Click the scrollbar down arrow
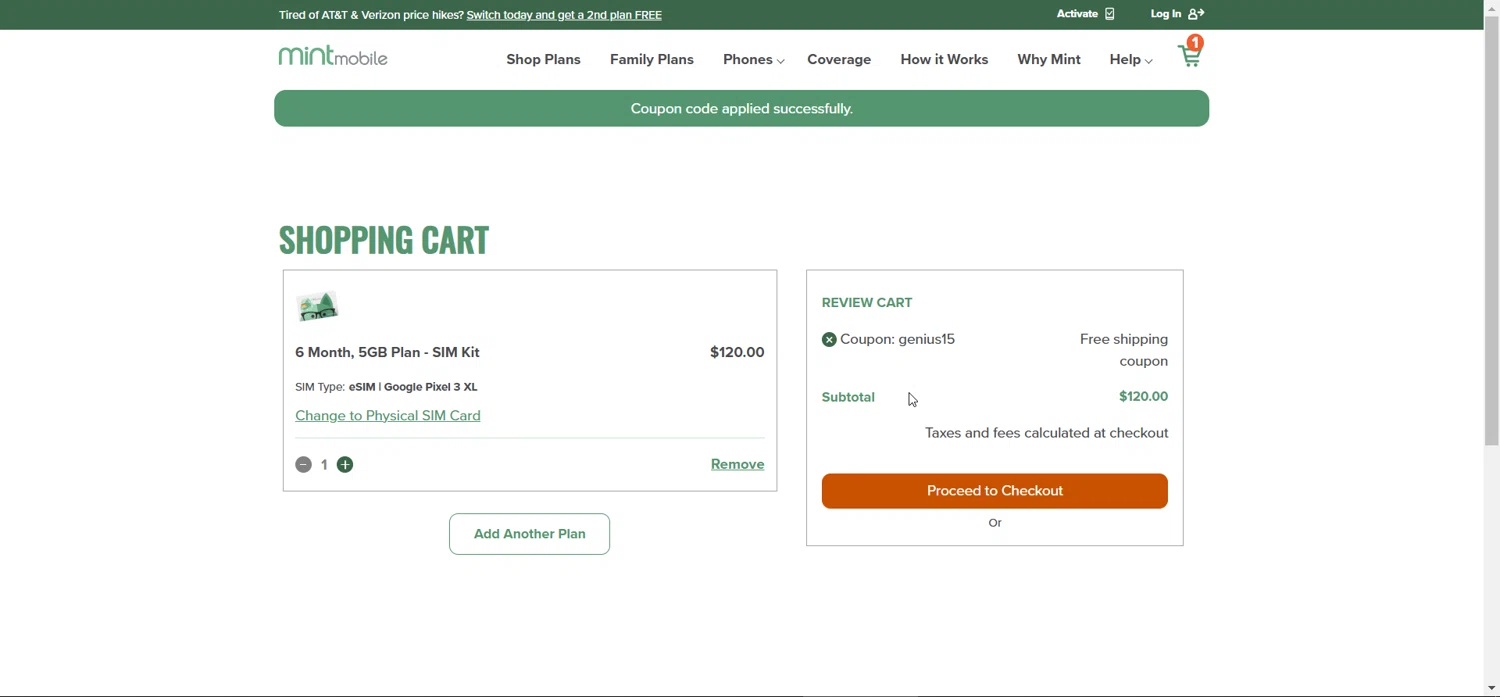 tap(1492, 689)
